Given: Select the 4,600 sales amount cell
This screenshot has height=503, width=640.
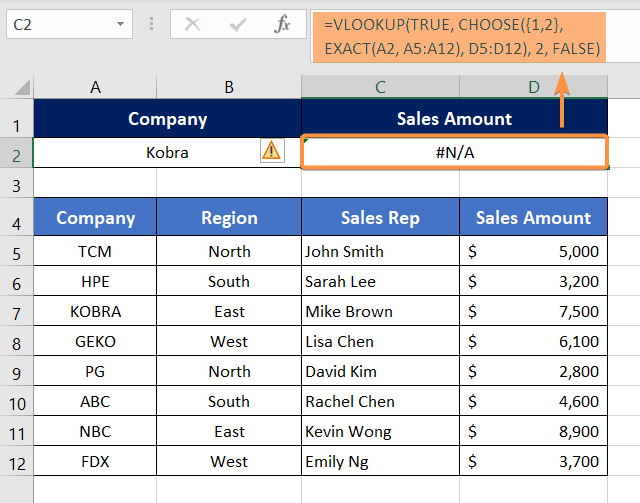Looking at the screenshot, I should [533, 401].
